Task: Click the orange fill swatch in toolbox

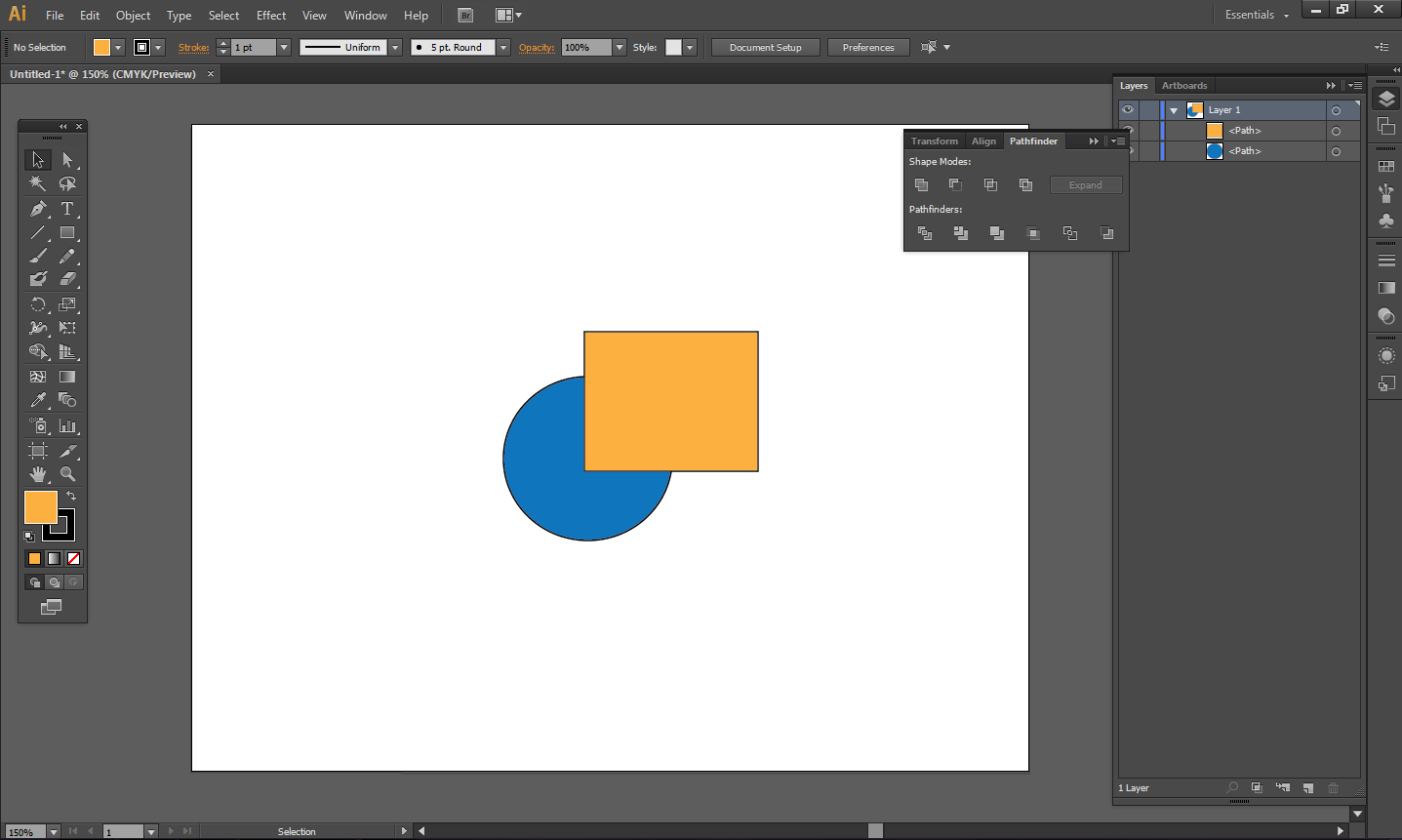Action: (40, 507)
